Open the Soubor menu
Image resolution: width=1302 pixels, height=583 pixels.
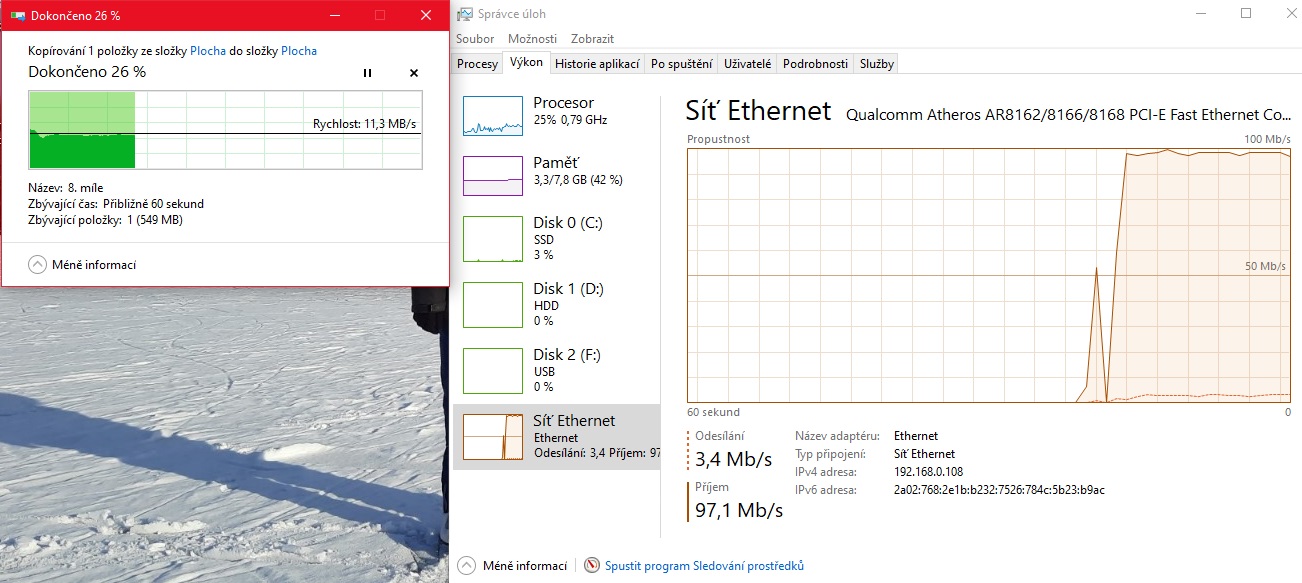475,39
